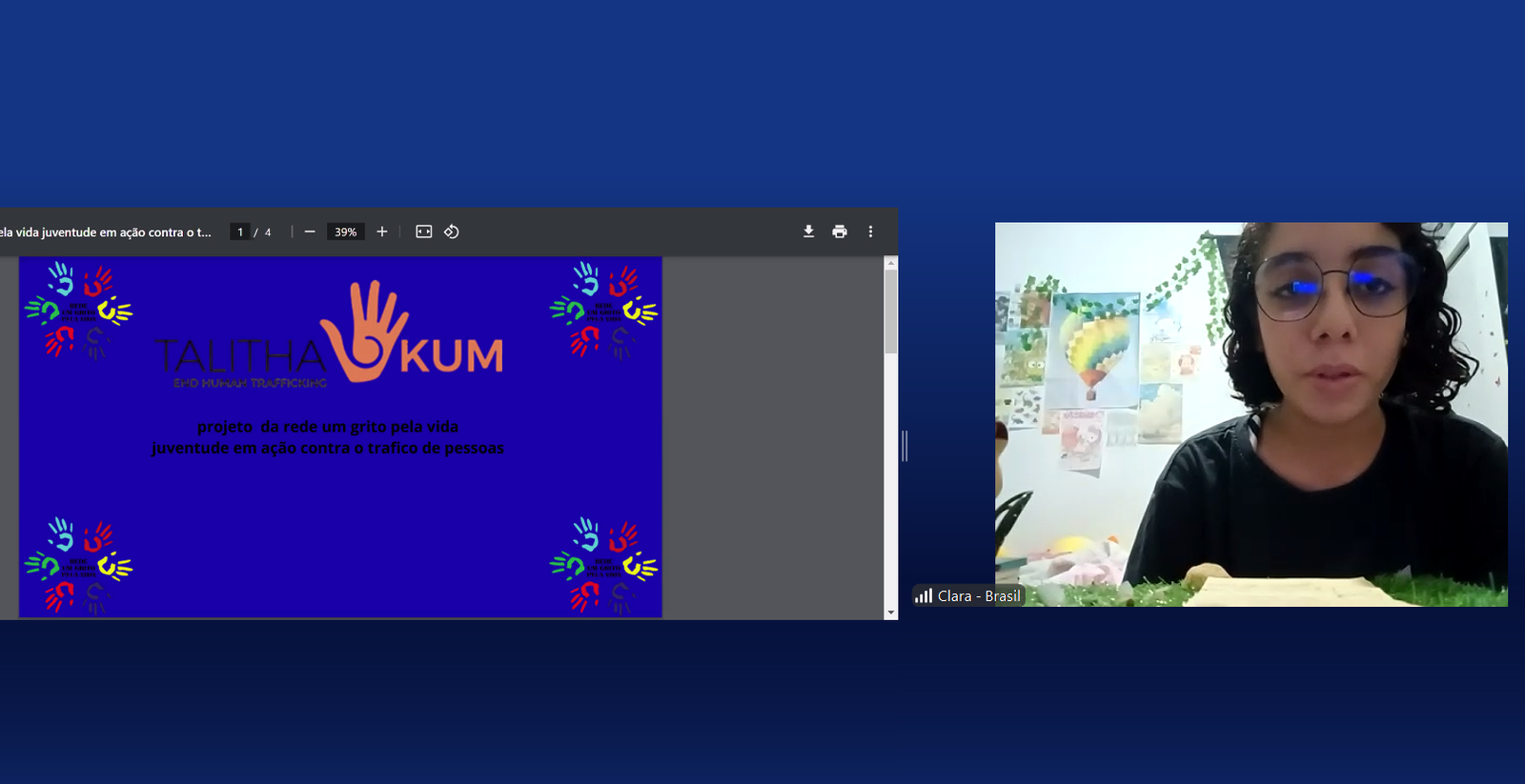1525x784 pixels.
Task: Open the PDF more actions menu
Action: (x=870, y=231)
